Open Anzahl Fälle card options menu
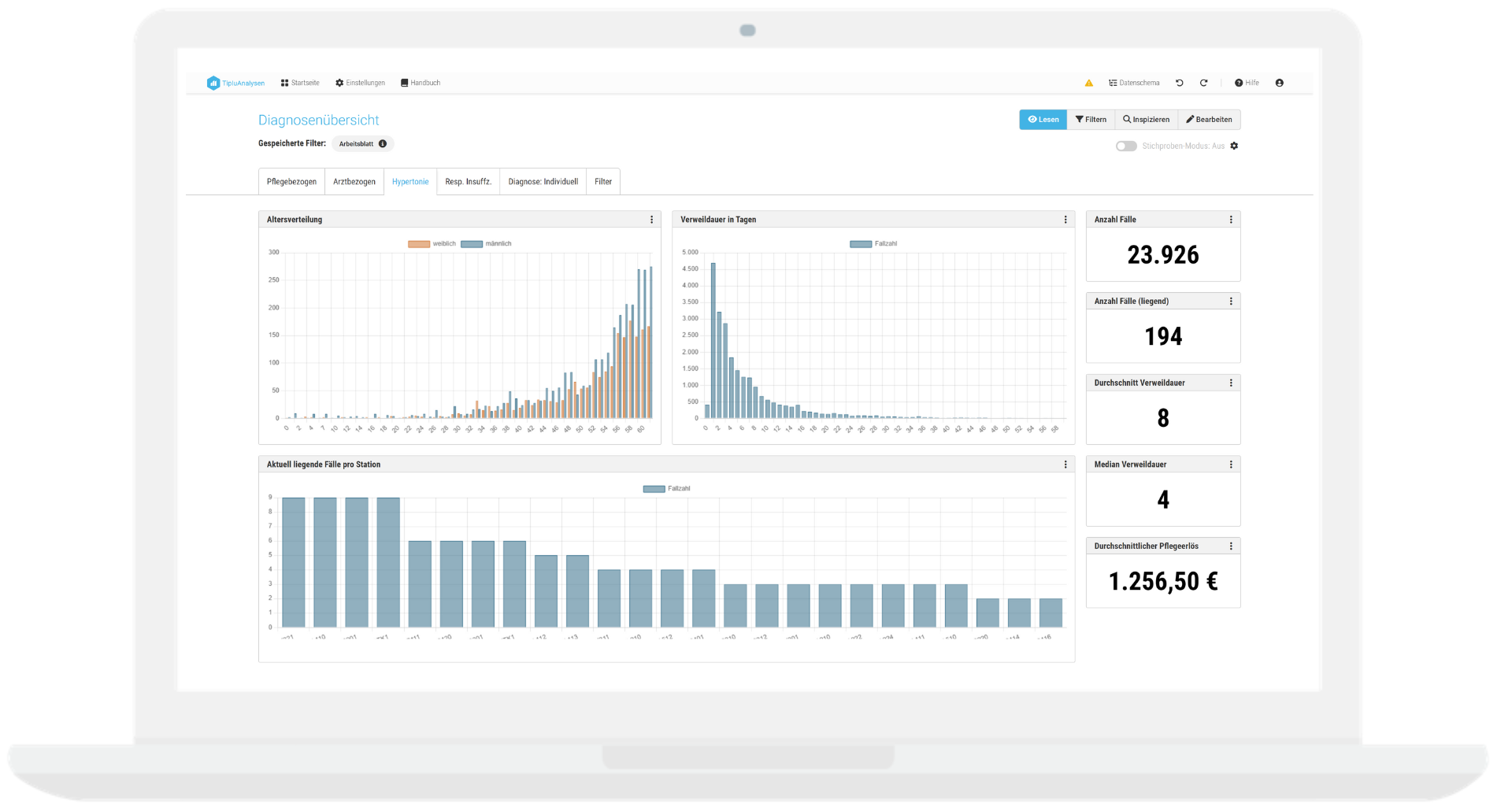This screenshot has height=811, width=1512. pos(1231,220)
